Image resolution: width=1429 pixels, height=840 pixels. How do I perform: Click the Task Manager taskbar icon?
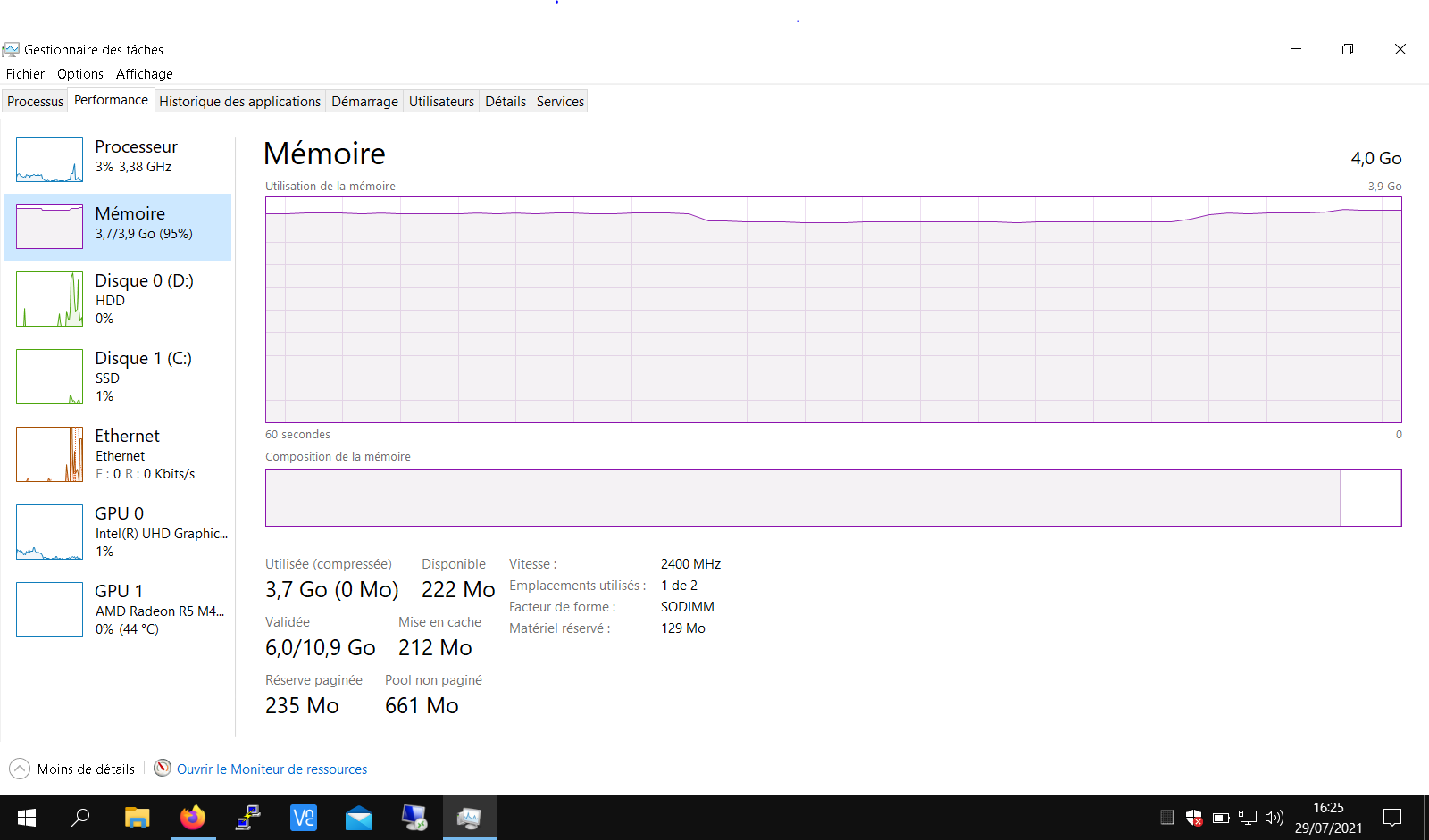coord(470,818)
